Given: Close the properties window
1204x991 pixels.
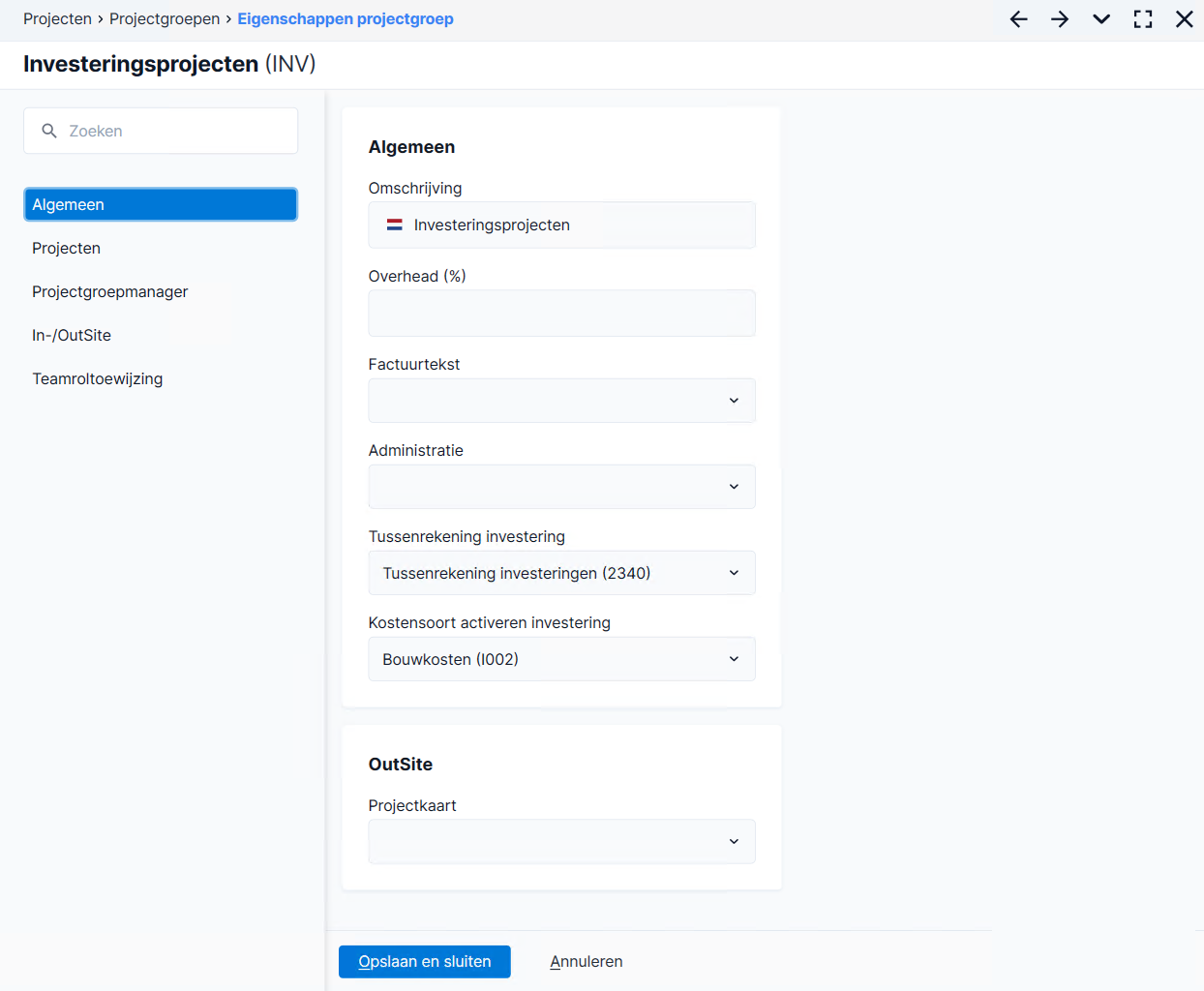Looking at the screenshot, I should point(1185,19).
